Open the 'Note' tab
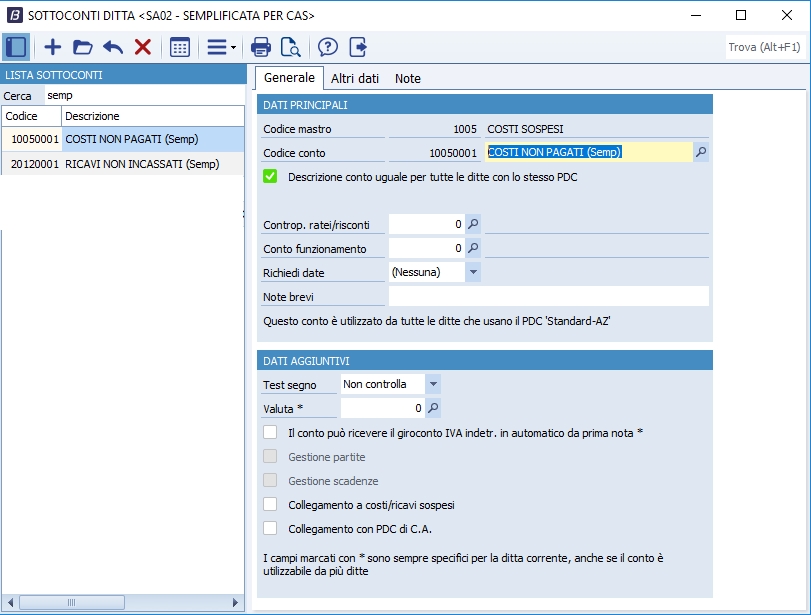 coord(408,78)
